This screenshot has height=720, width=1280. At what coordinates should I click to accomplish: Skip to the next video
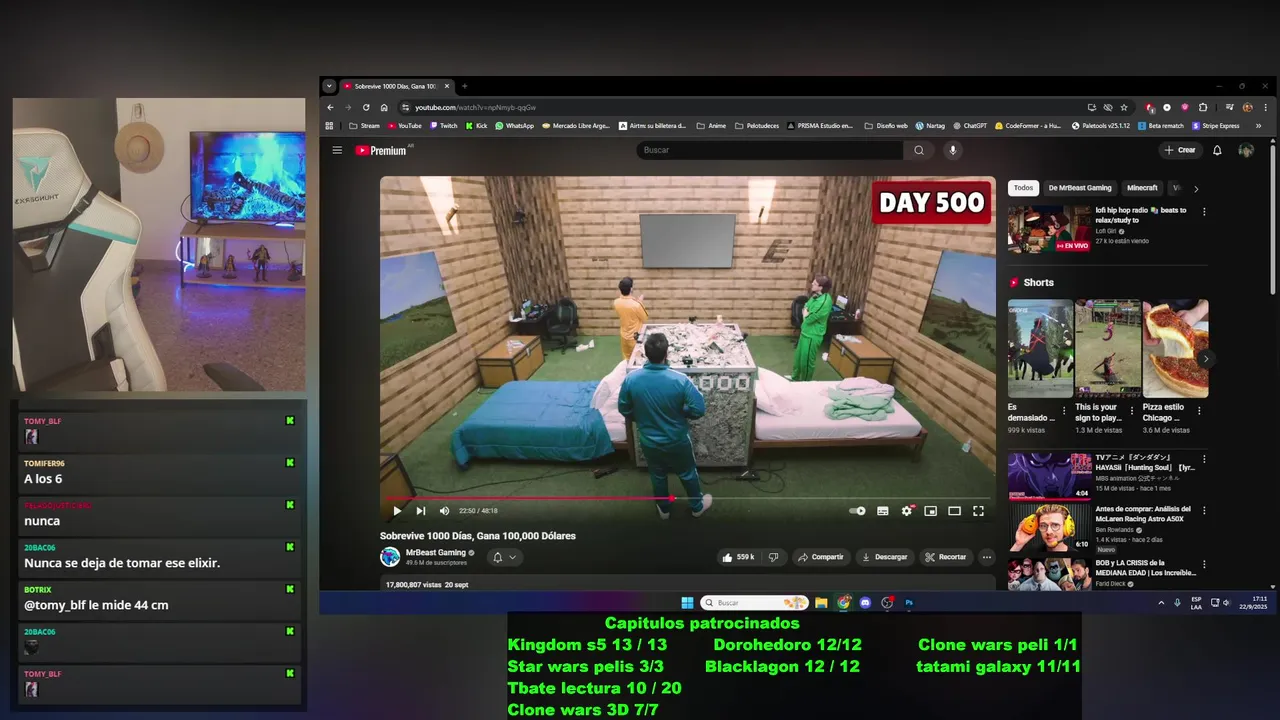tap(421, 511)
